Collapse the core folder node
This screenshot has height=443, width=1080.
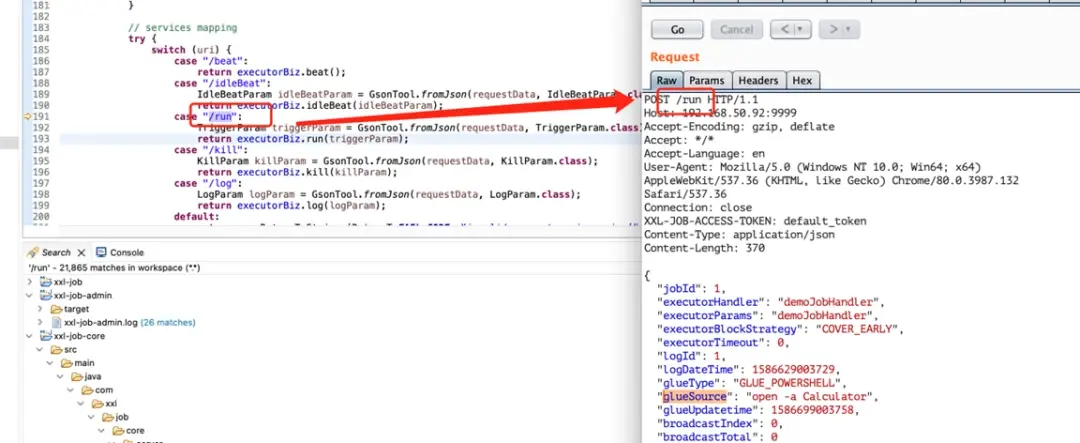(x=103, y=430)
